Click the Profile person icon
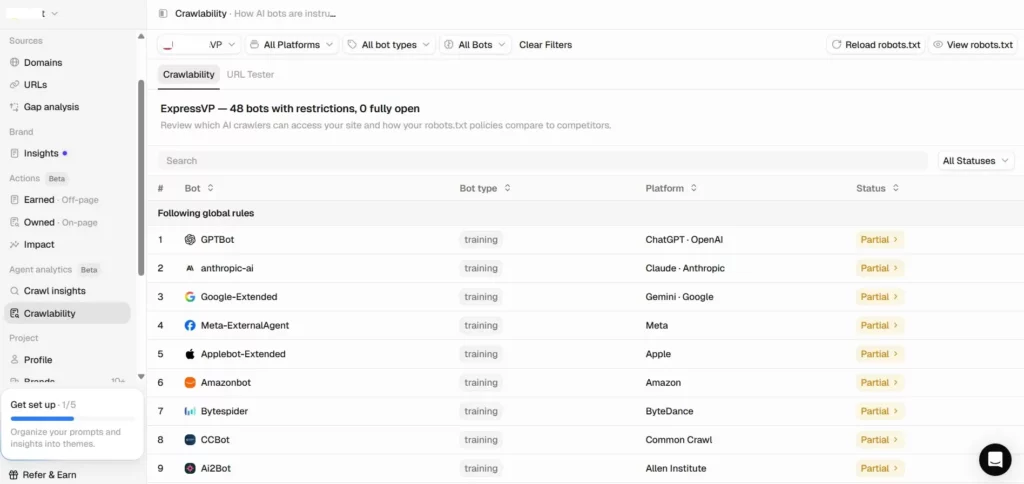The height and width of the screenshot is (484, 1024). pos(14,360)
